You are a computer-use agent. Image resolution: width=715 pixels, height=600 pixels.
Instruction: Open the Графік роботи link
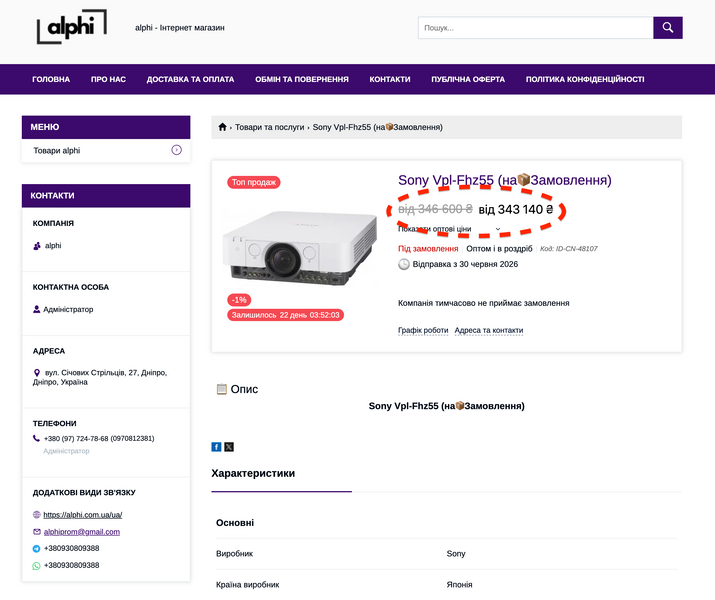click(423, 330)
